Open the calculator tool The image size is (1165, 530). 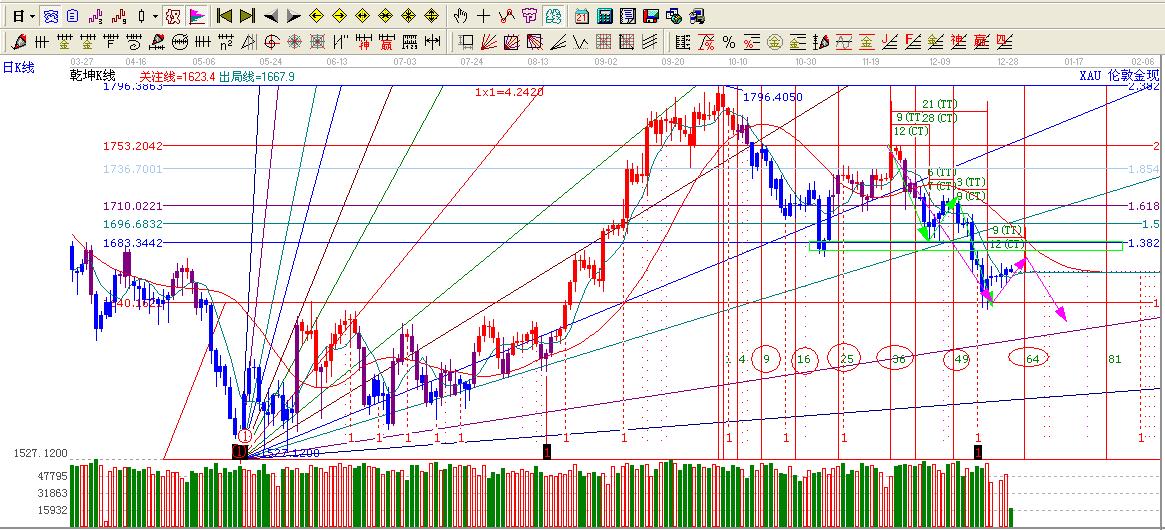pos(605,16)
